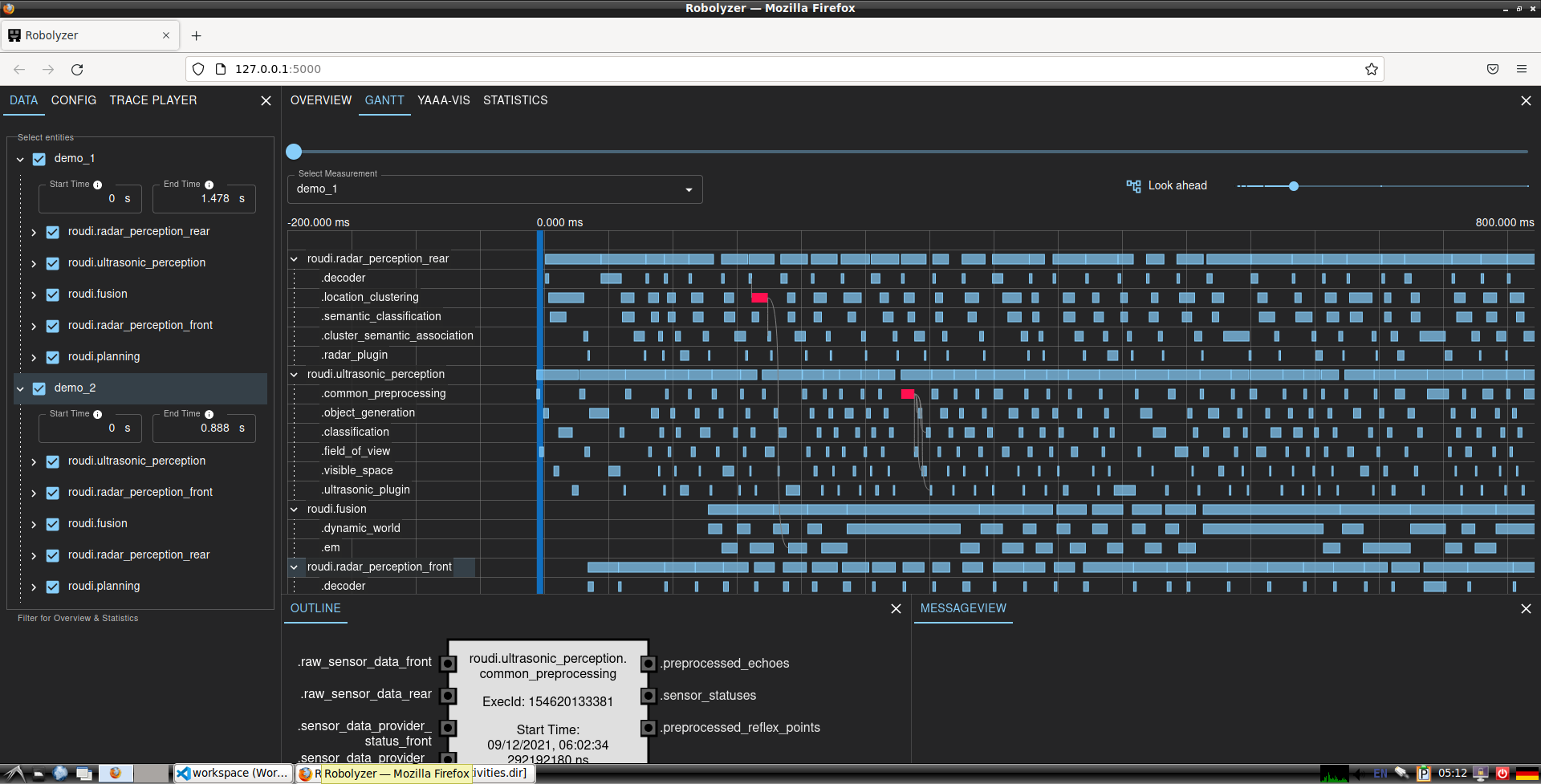Click the End Time info icon under demo_2
This screenshot has width=1541, height=784.
click(x=209, y=414)
